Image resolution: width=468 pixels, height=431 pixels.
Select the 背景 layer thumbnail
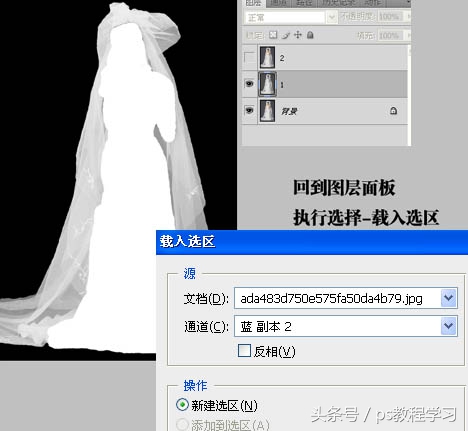point(267,111)
